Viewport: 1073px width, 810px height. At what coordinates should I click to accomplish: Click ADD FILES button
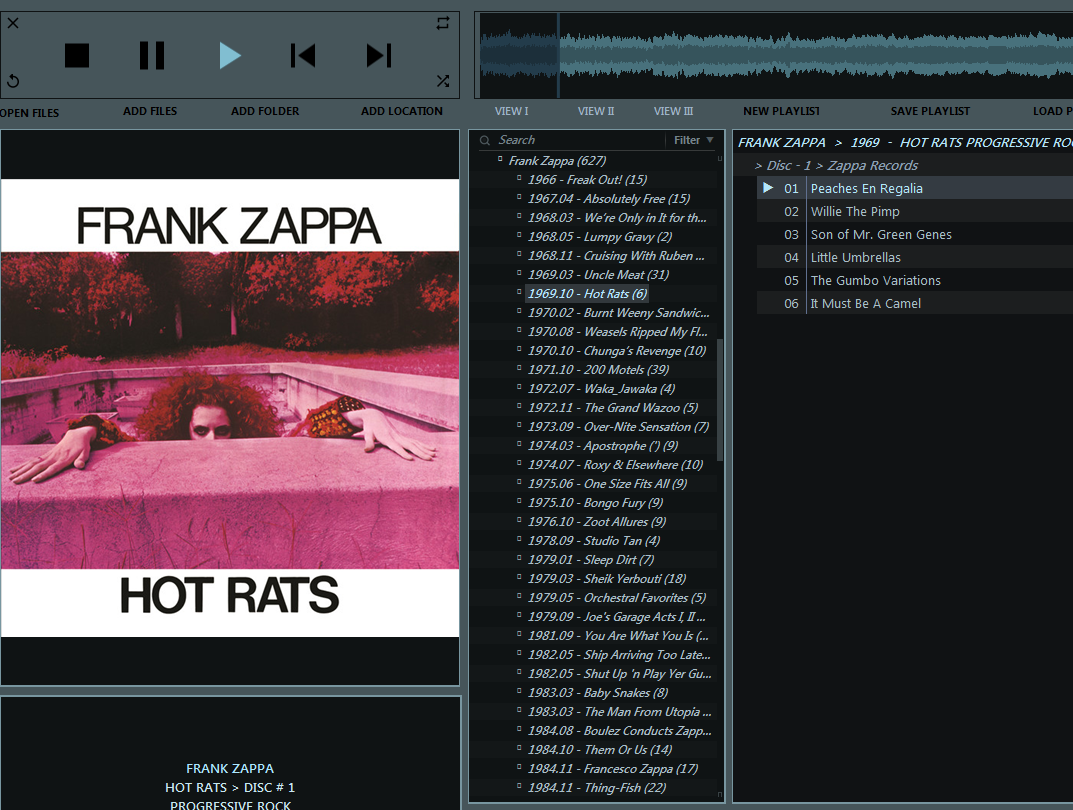(150, 111)
